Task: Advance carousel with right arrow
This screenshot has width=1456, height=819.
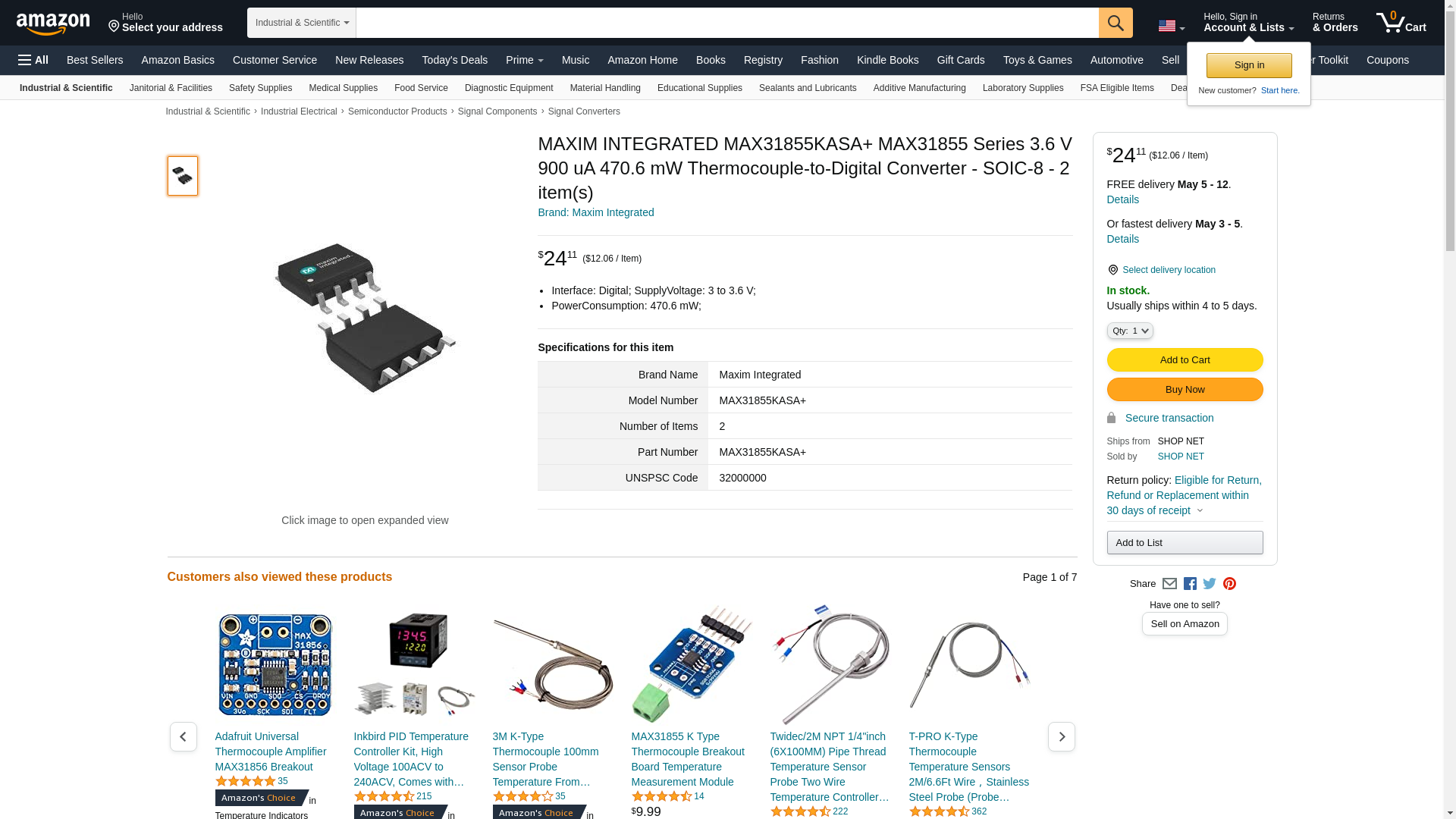Action: click(x=1062, y=736)
